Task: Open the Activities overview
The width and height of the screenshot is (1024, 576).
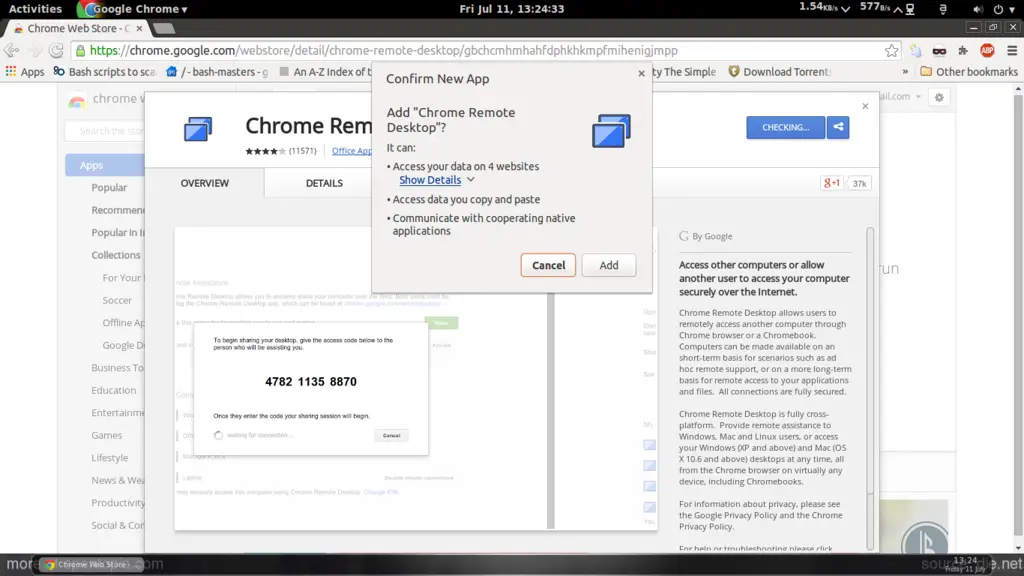Action: [35, 8]
